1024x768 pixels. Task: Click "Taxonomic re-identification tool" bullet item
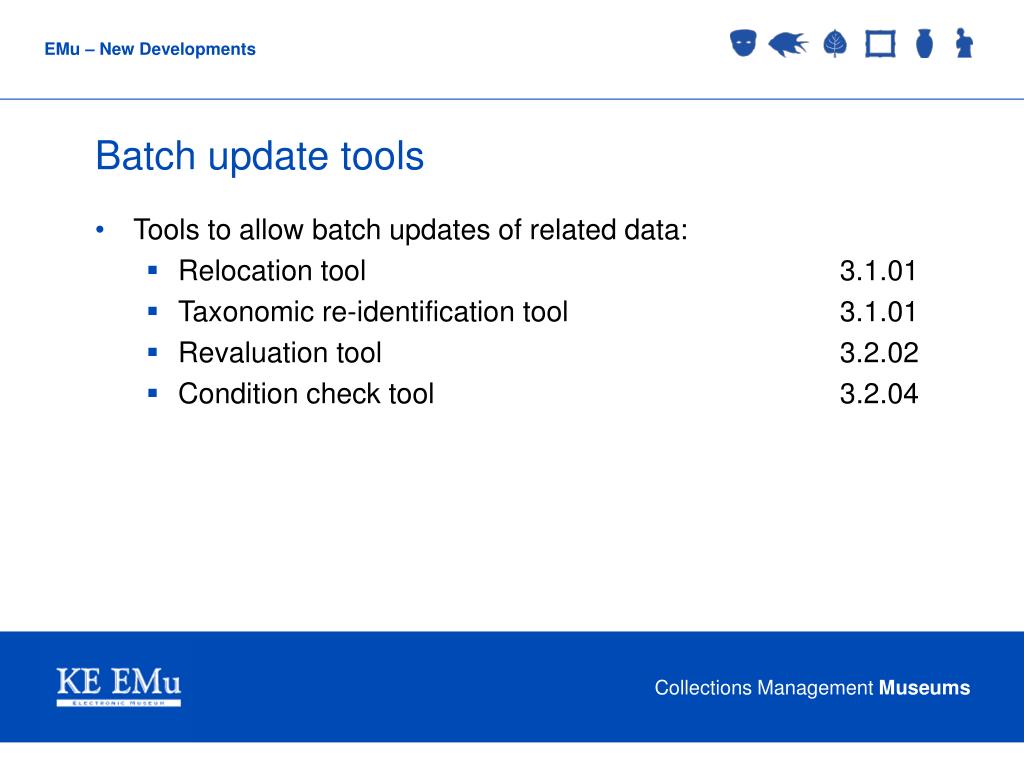point(373,312)
